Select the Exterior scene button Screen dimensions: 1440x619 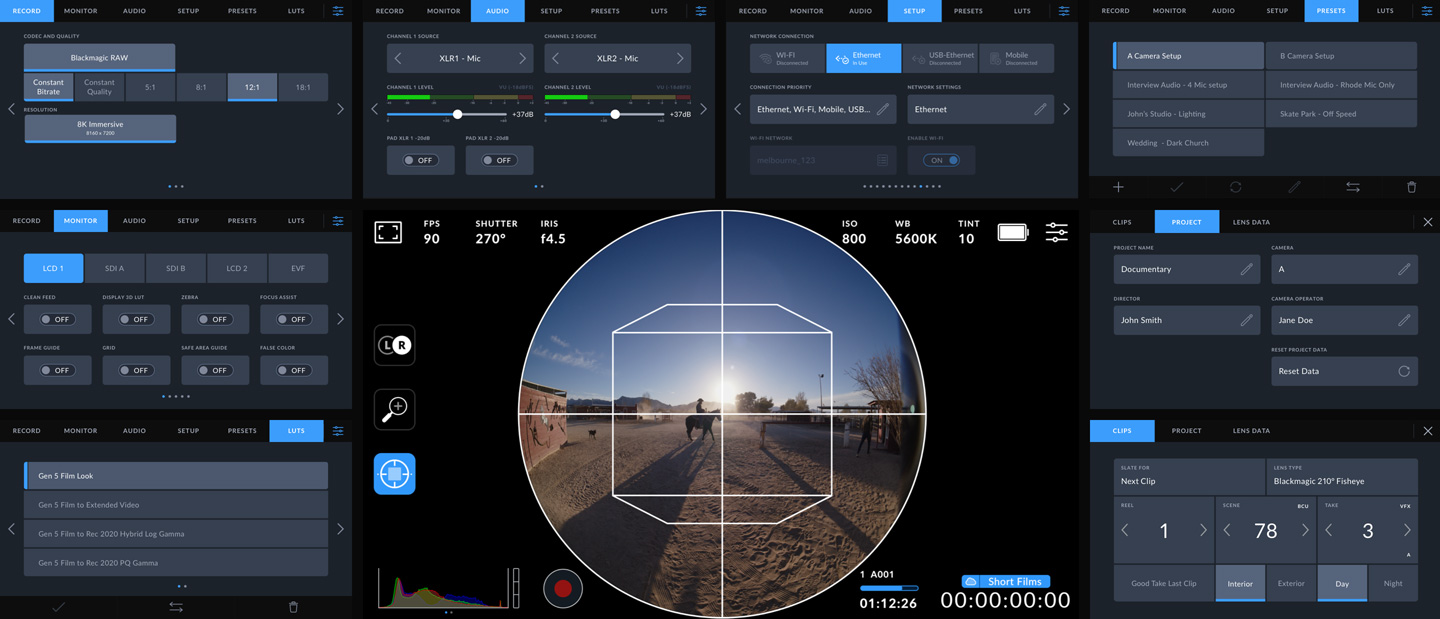1290,583
